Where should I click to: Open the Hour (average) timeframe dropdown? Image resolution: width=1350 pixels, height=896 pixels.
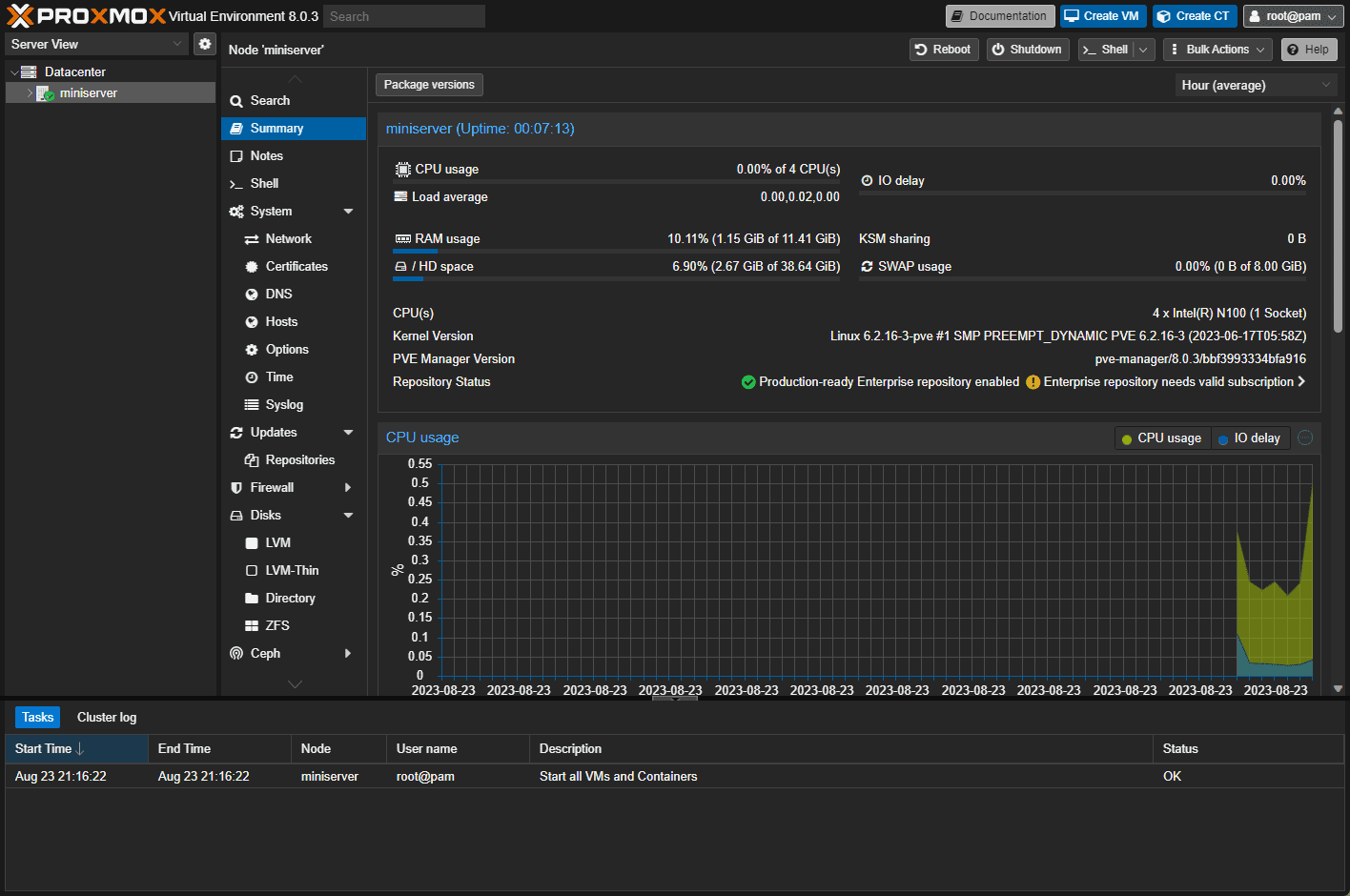(1255, 86)
